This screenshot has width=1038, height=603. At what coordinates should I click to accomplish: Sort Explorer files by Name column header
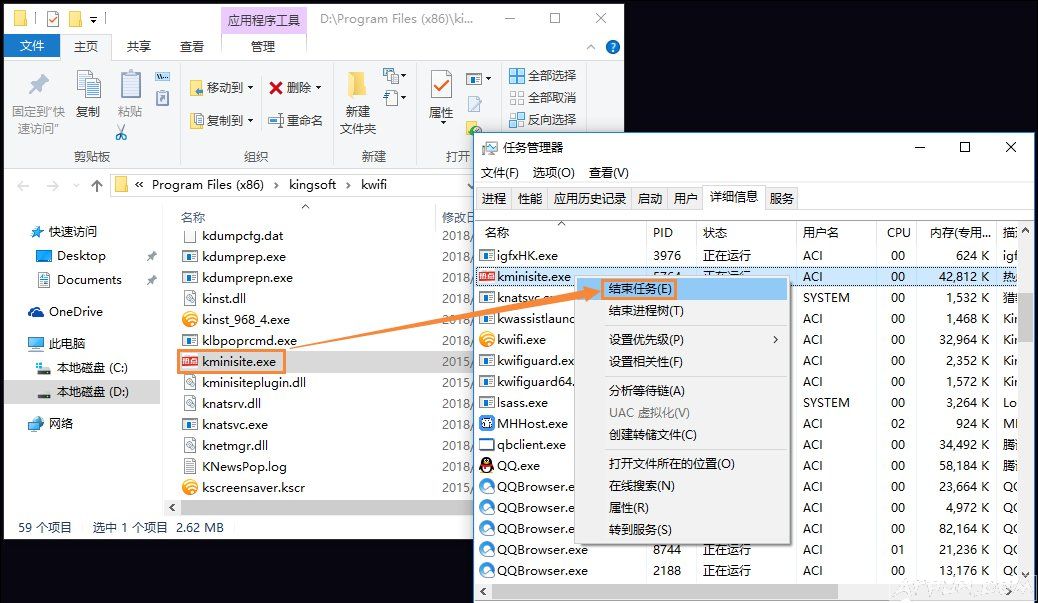(x=193, y=217)
